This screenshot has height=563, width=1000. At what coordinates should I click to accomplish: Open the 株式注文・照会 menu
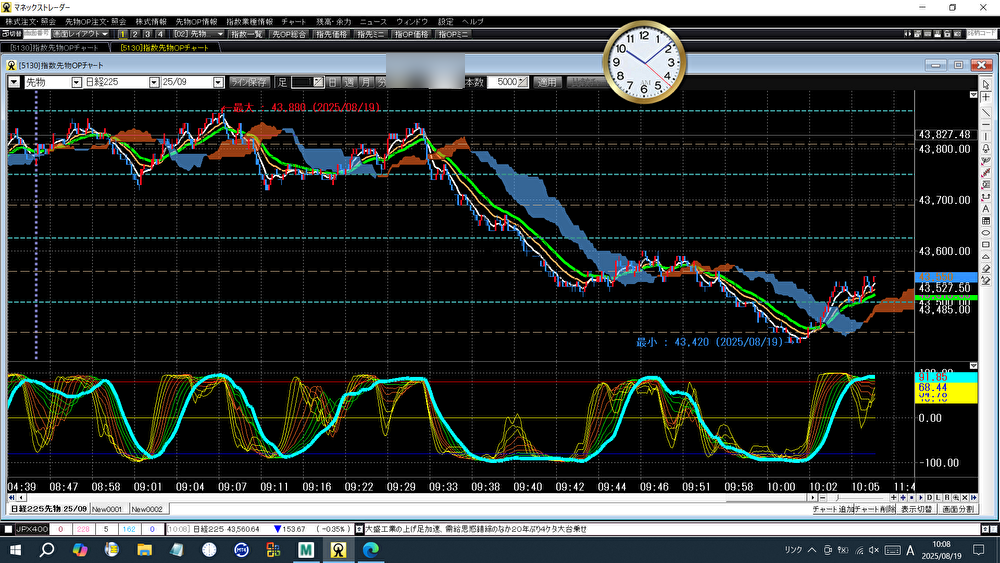tap(30, 22)
